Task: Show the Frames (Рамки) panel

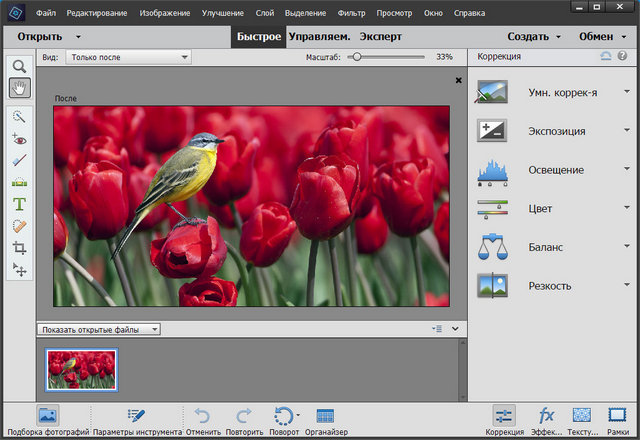Action: tap(616, 416)
